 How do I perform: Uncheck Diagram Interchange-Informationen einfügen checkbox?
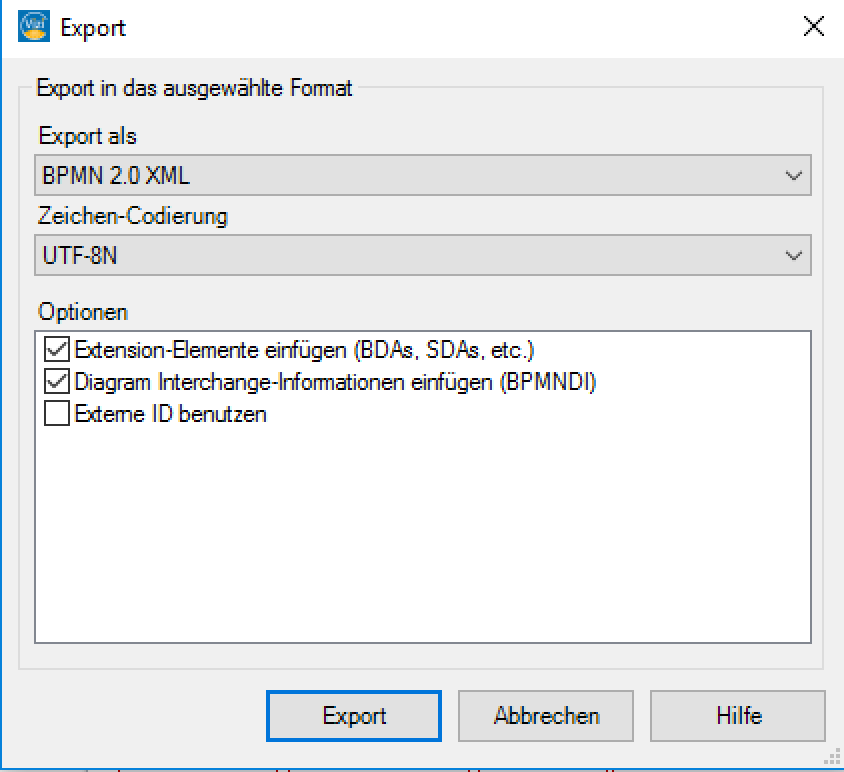point(57,382)
